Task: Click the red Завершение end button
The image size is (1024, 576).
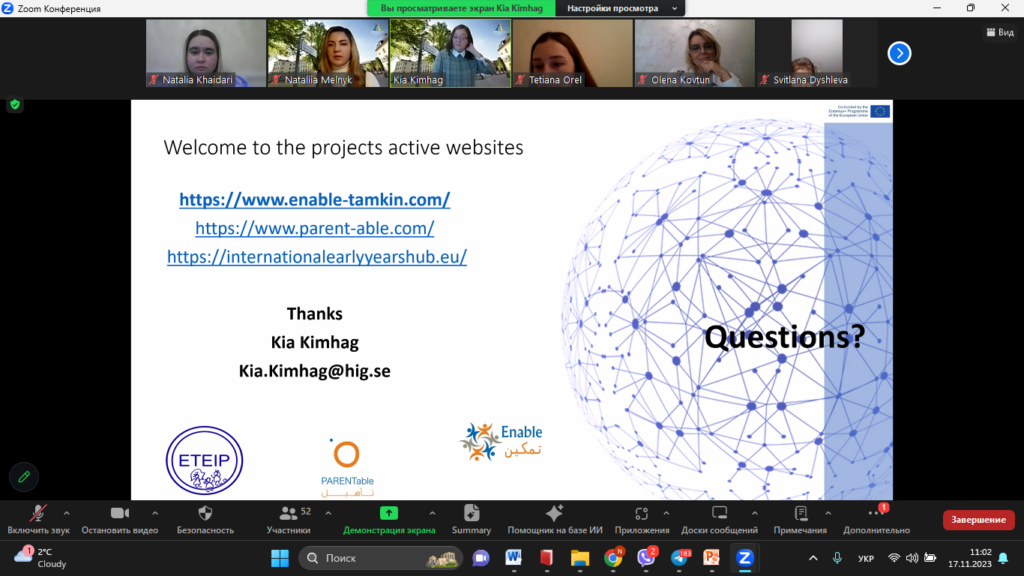Action: pyautogui.click(x=978, y=520)
